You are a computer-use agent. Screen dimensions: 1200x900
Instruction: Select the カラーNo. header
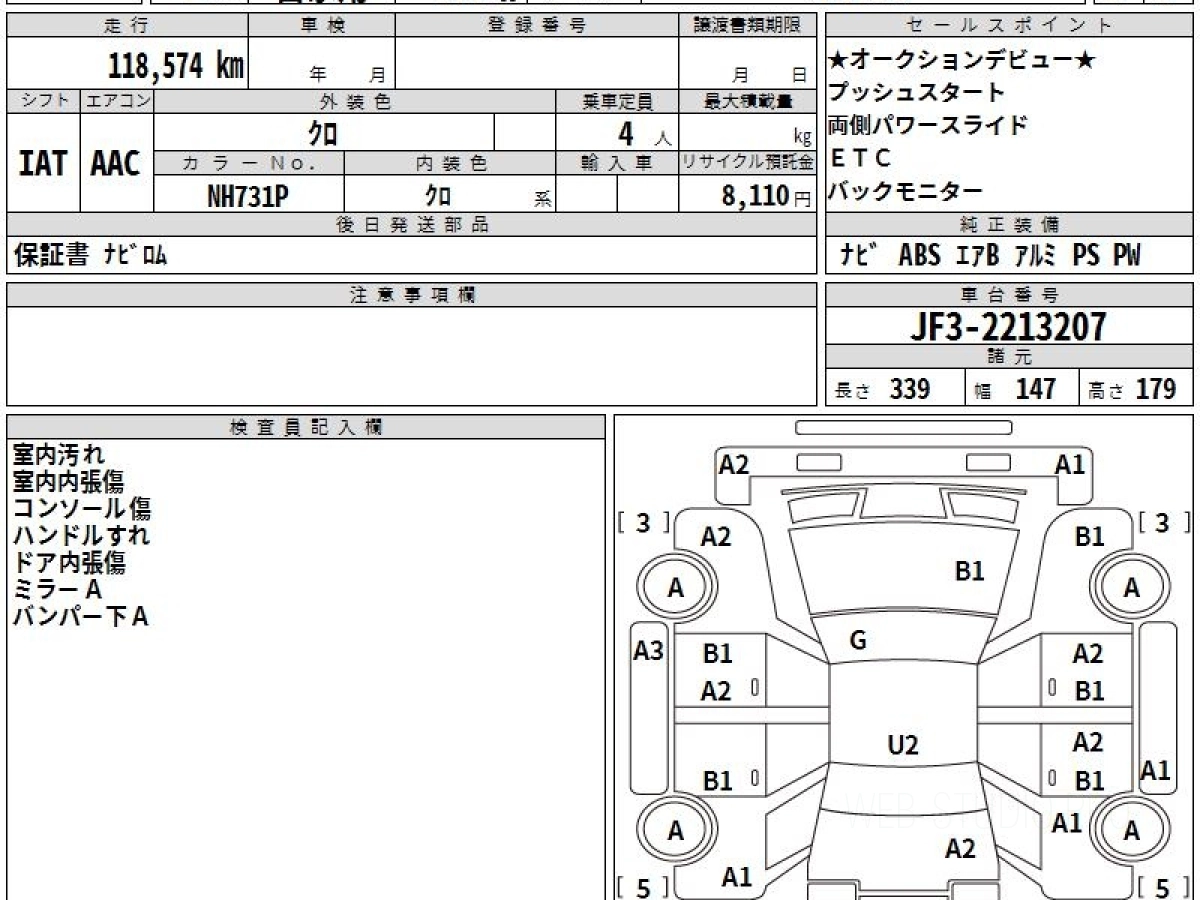(249, 163)
